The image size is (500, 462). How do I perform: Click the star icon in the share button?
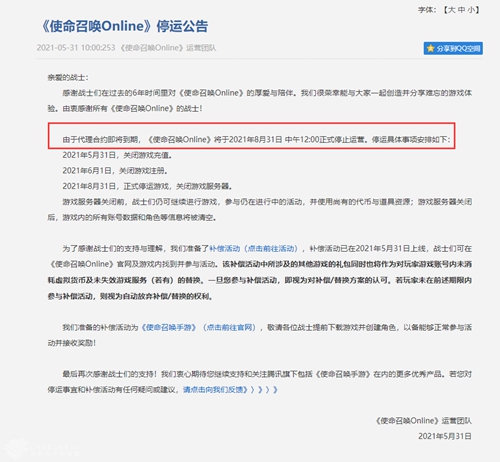coord(431,48)
